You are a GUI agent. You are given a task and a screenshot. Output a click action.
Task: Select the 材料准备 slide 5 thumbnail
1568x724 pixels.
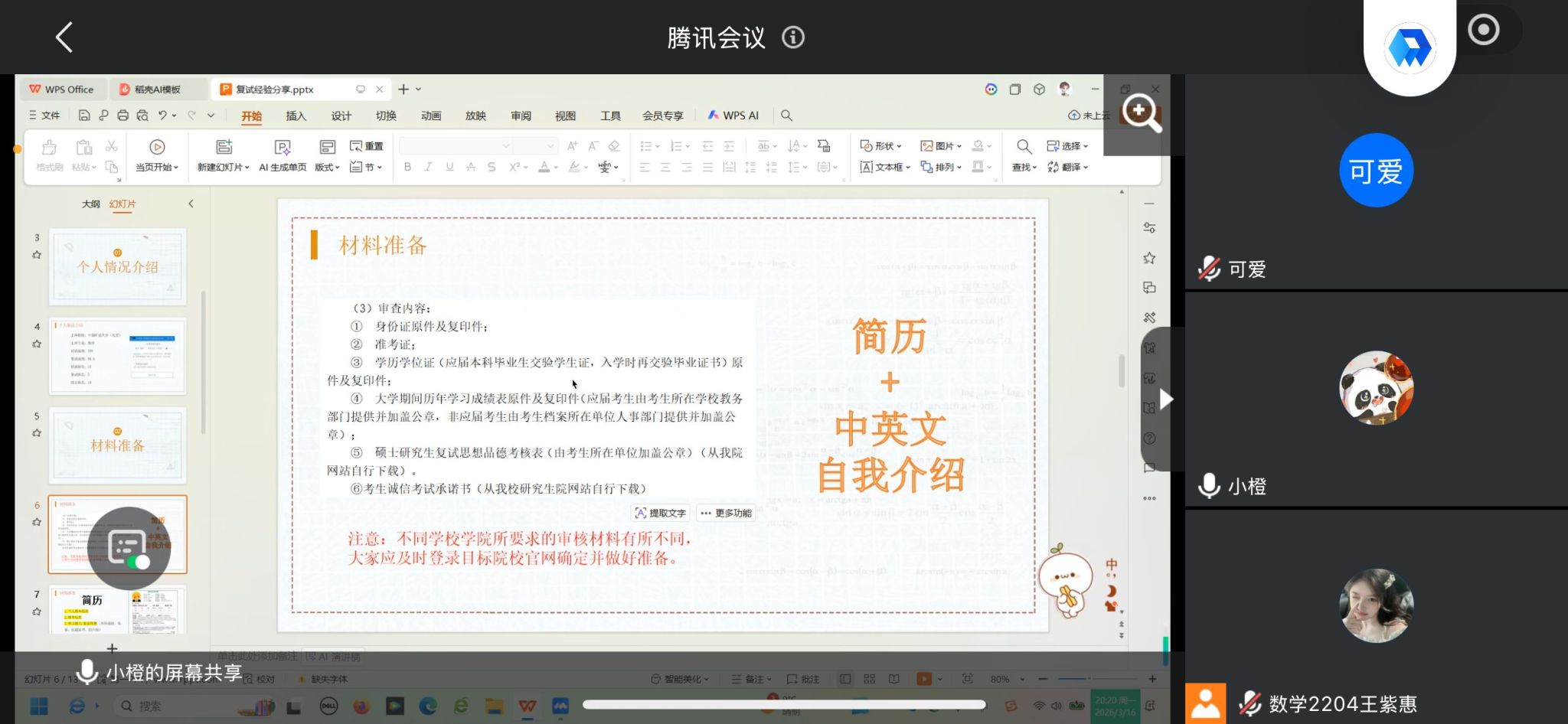pos(118,445)
